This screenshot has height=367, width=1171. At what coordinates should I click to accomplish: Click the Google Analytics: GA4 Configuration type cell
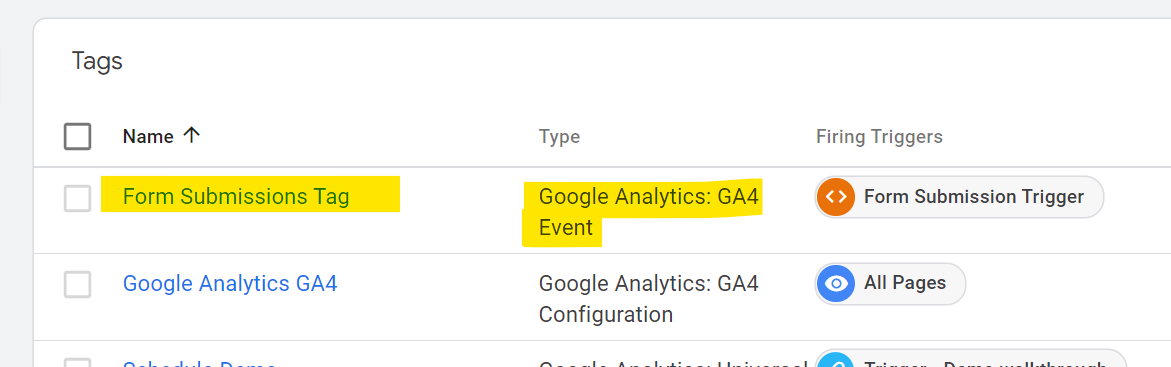[649, 299]
